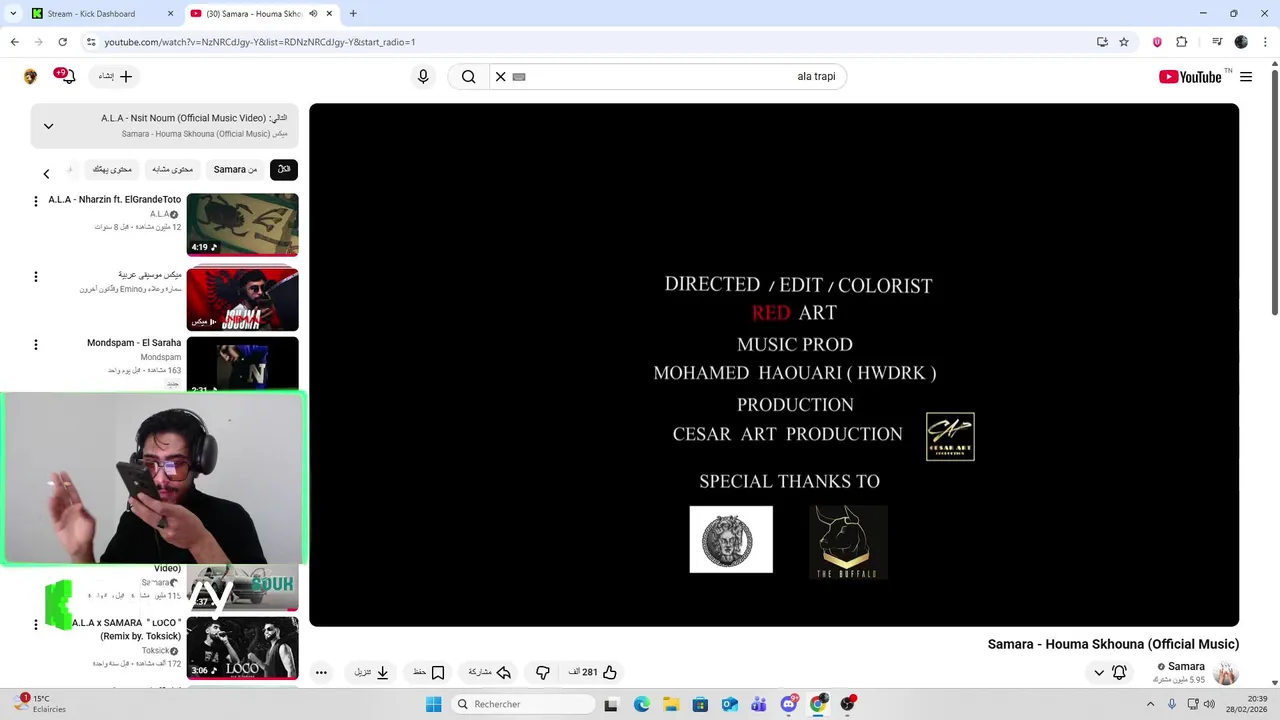Bookmark this page with the star
The width and height of the screenshot is (1280, 720).
click(x=1124, y=42)
